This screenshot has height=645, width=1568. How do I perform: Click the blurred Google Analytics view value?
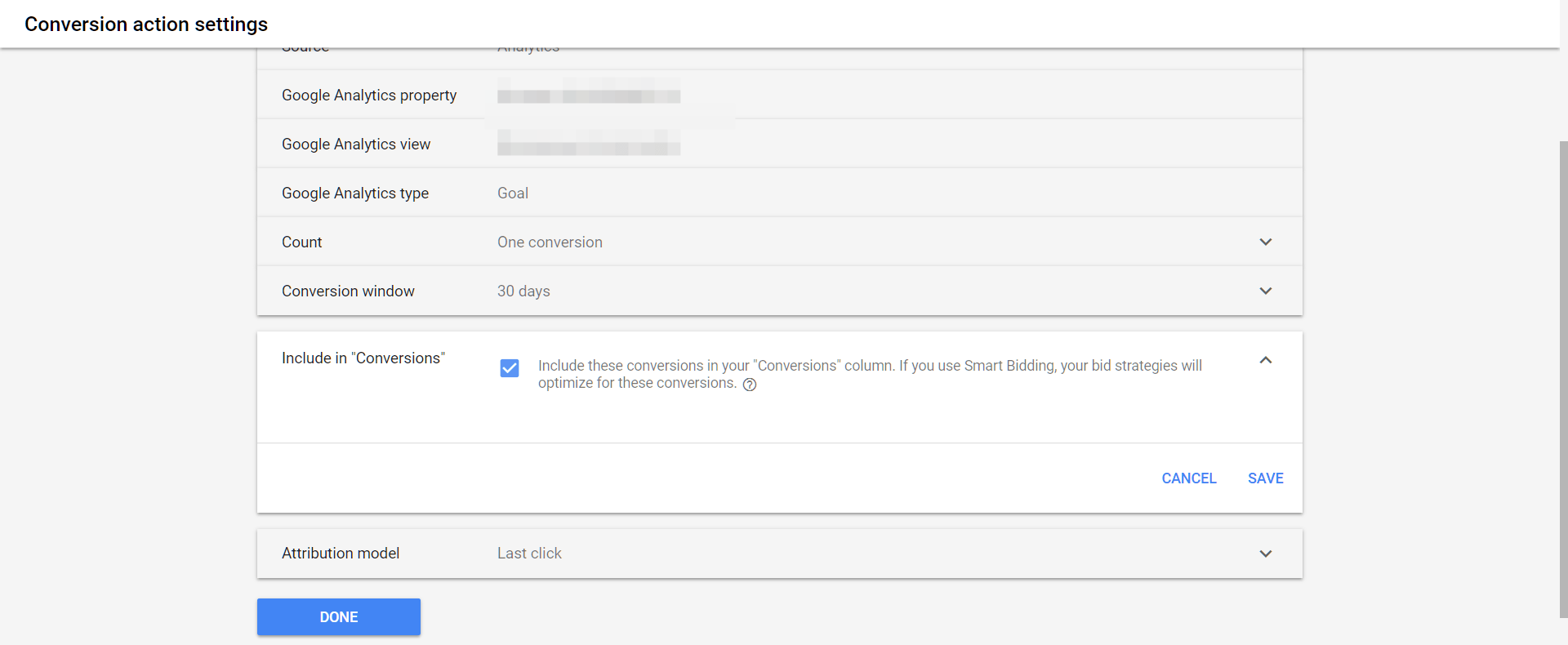589,143
